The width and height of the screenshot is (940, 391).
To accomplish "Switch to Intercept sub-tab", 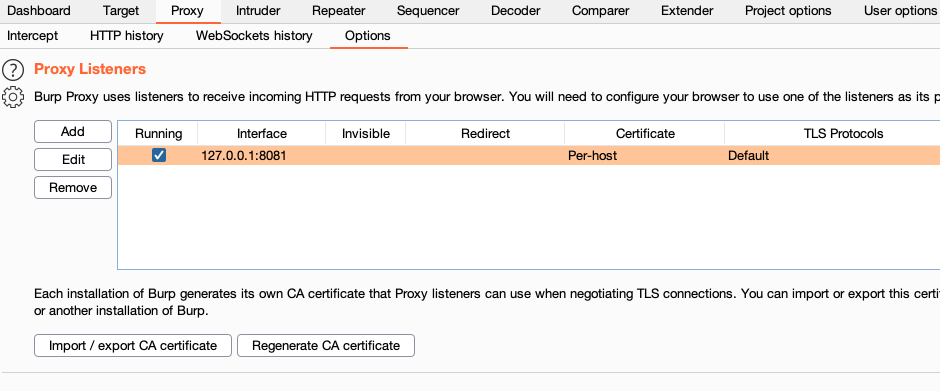I will pos(32,36).
